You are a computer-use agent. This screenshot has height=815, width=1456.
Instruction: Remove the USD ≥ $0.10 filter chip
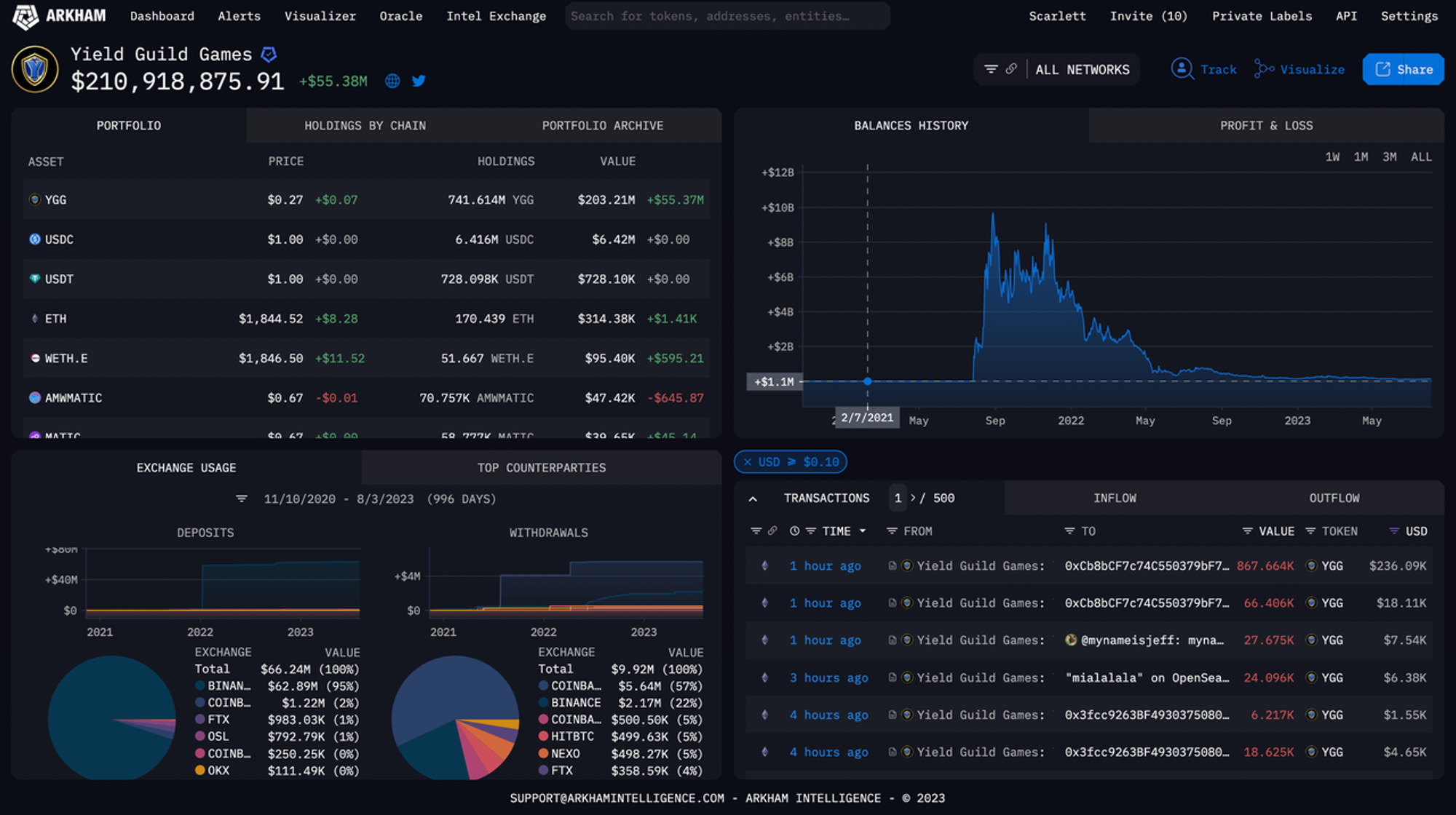747,462
